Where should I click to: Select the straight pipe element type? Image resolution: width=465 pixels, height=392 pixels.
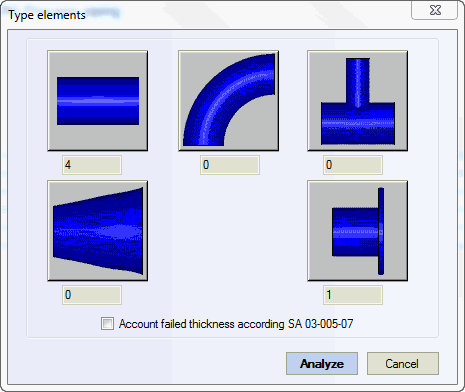point(98,101)
